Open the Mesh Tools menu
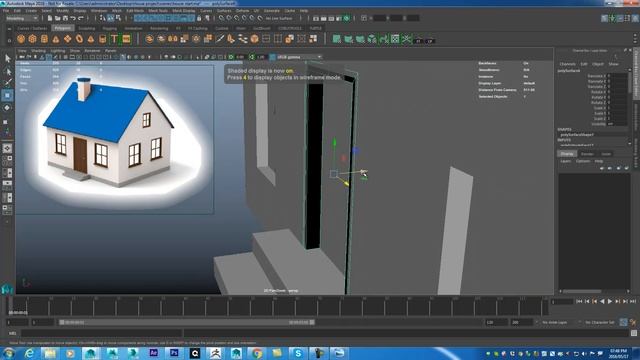 (158, 11)
